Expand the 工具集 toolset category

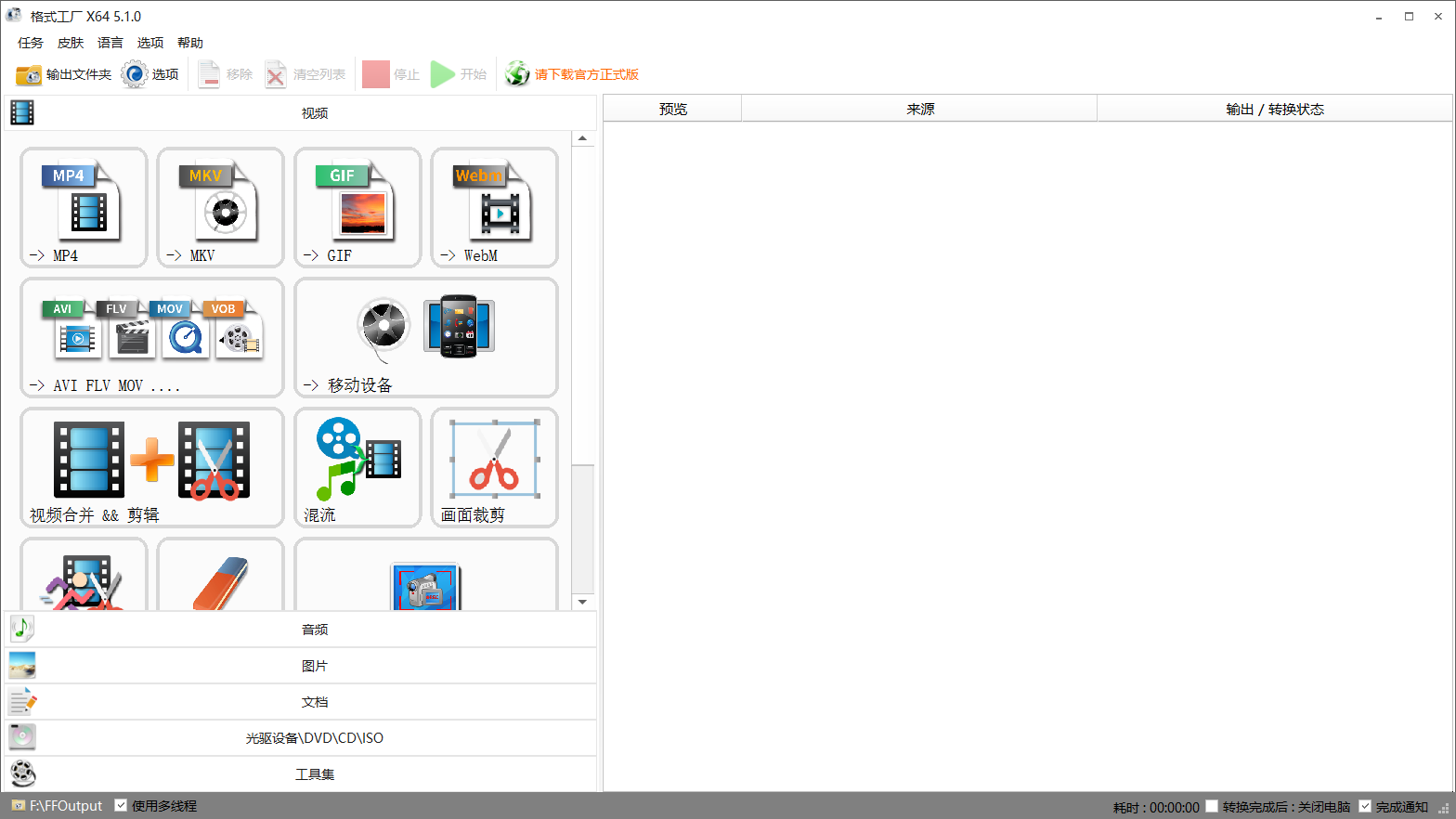pos(300,774)
